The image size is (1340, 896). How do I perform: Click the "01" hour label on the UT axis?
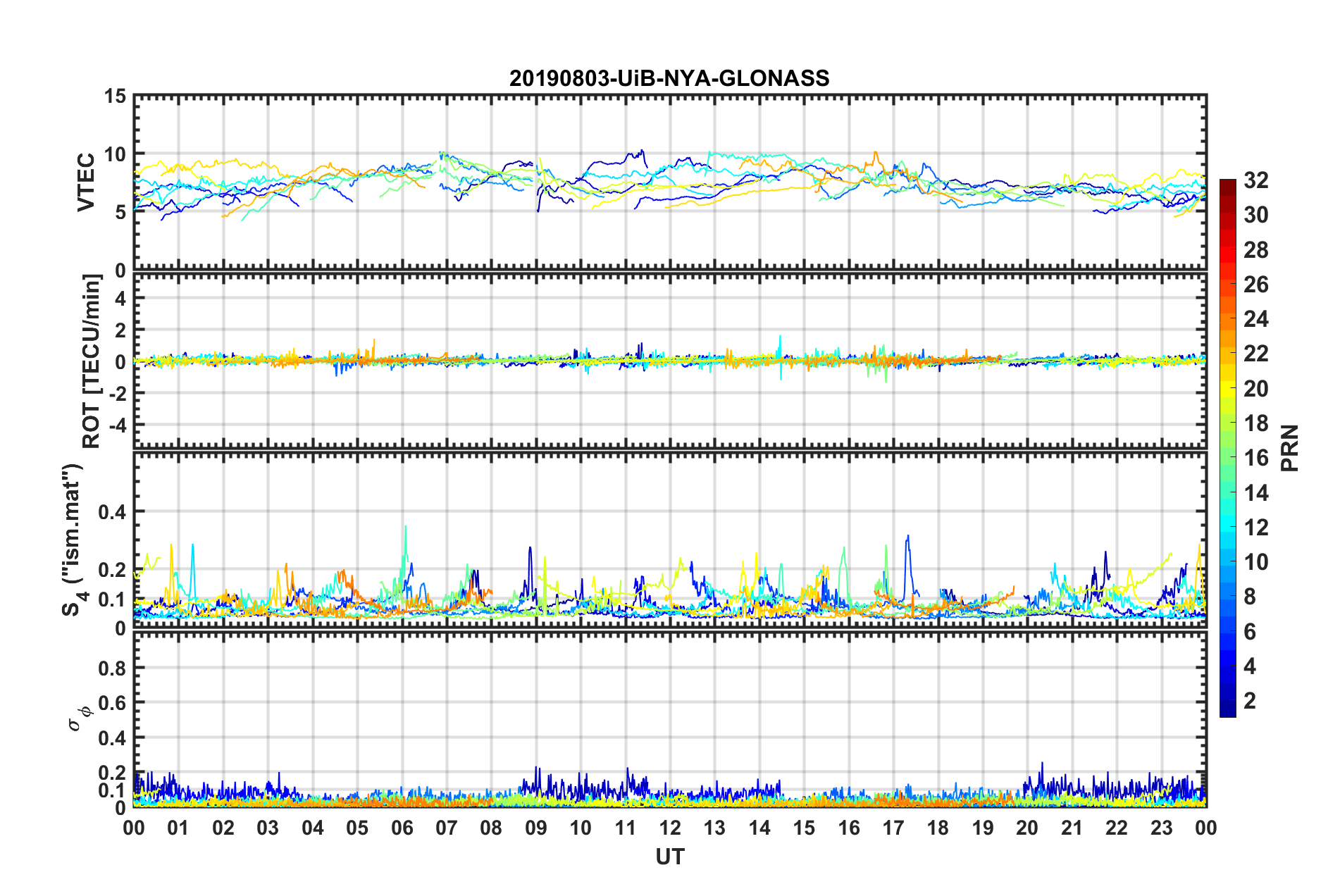[178, 828]
